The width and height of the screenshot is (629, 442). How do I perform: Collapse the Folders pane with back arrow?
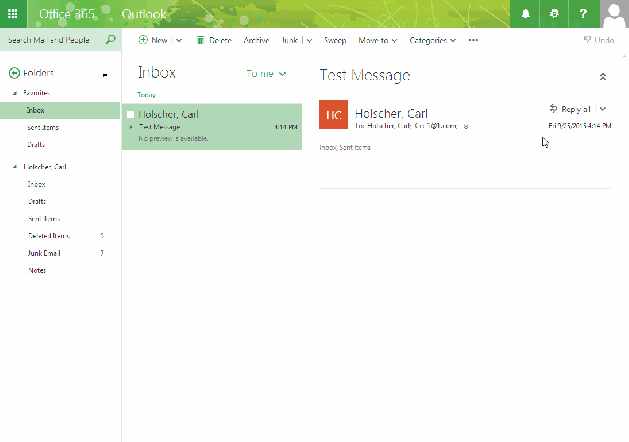click(14, 73)
